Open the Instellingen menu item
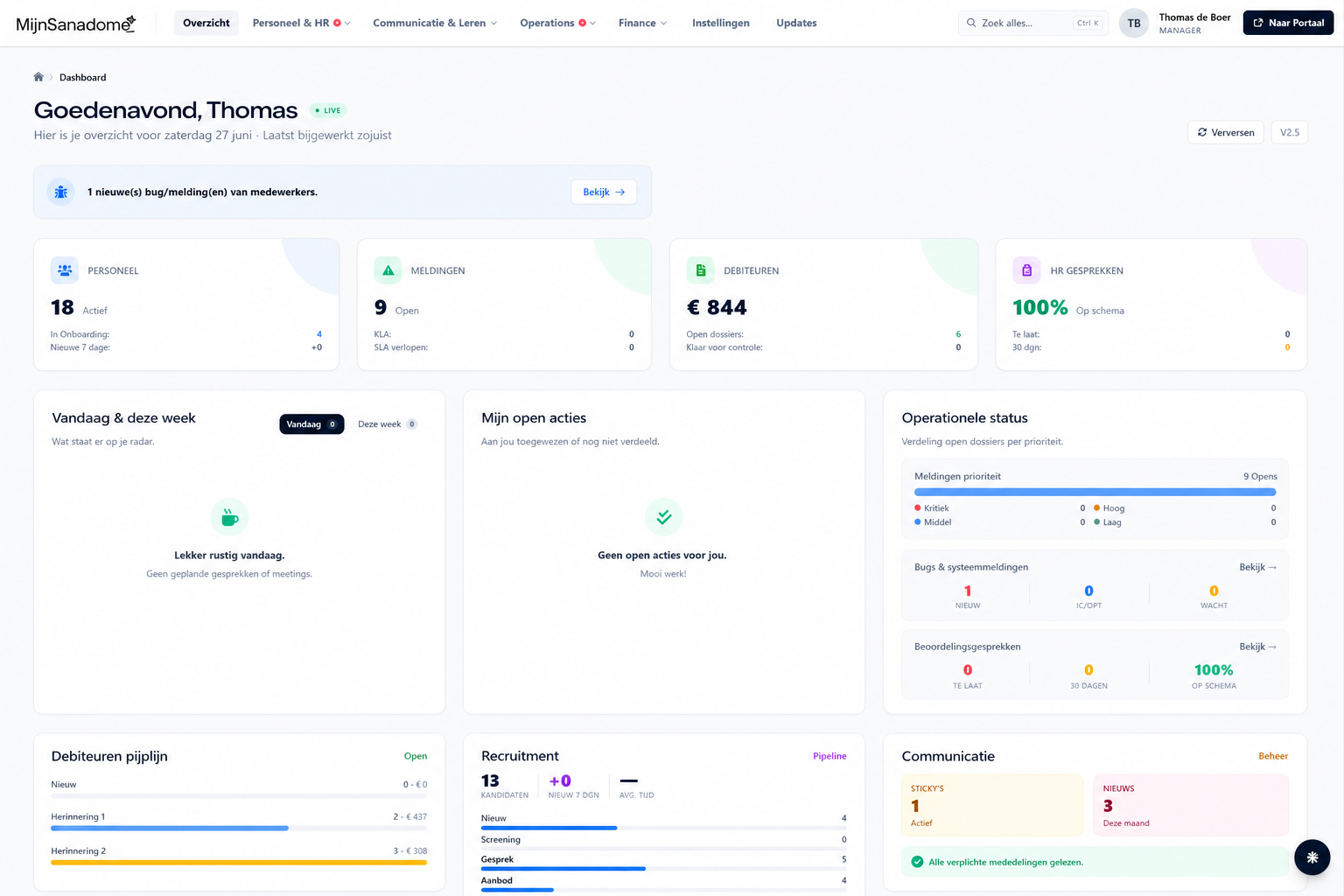Viewport: 1344px width, 896px height. point(721,23)
